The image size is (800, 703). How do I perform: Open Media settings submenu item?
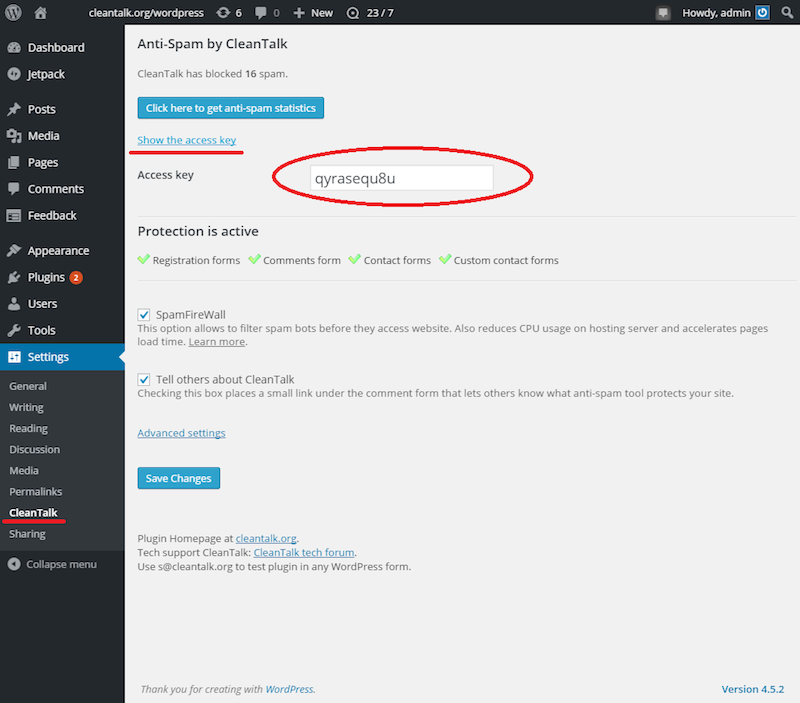click(x=24, y=470)
